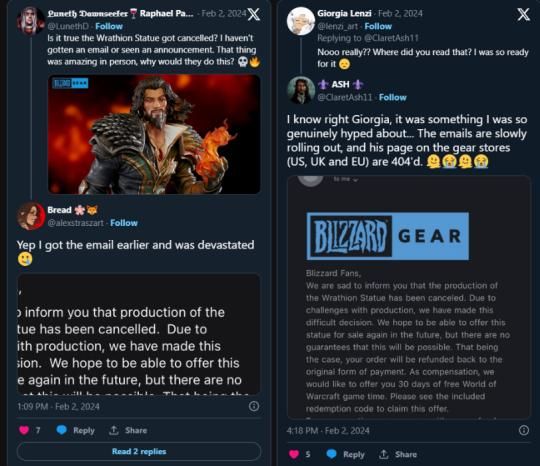
Task: Click the share arrow icon under ASH's tweet
Action: (x=384, y=454)
